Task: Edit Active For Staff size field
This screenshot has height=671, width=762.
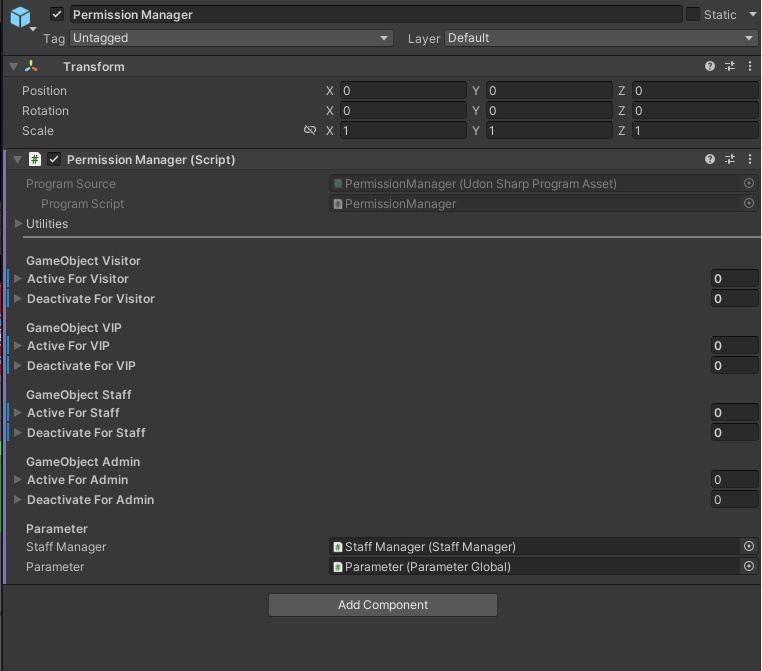Action: 734,413
